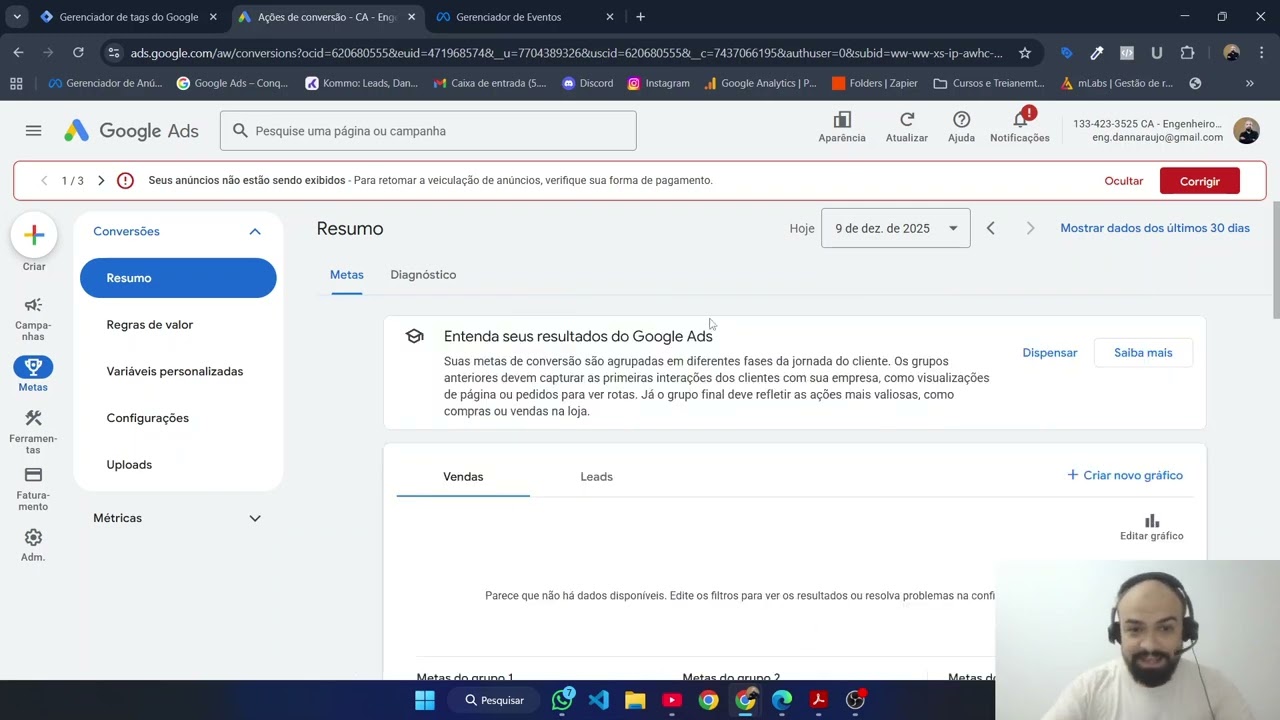The height and width of the screenshot is (720, 1280).
Task: Click the page vertical scrollbar
Action: pyautogui.click(x=1275, y=260)
